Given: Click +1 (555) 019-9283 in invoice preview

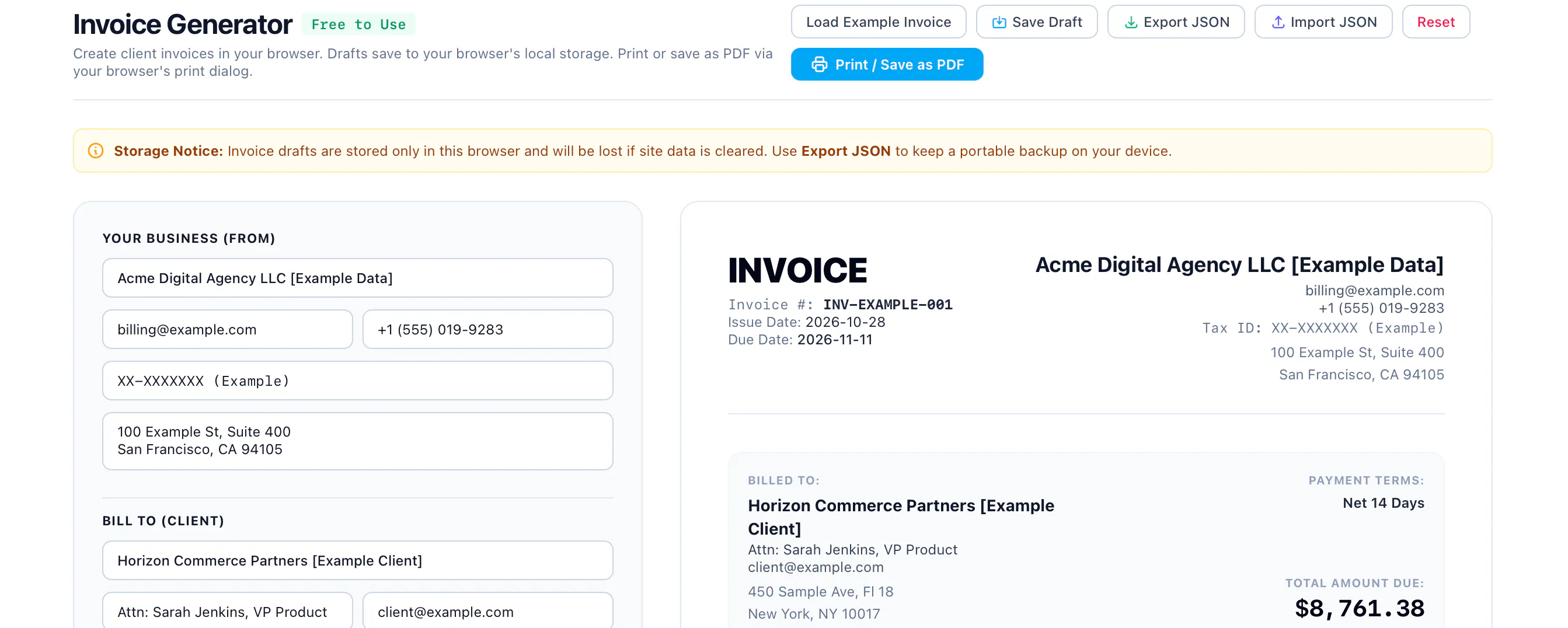Looking at the screenshot, I should pos(1381,308).
